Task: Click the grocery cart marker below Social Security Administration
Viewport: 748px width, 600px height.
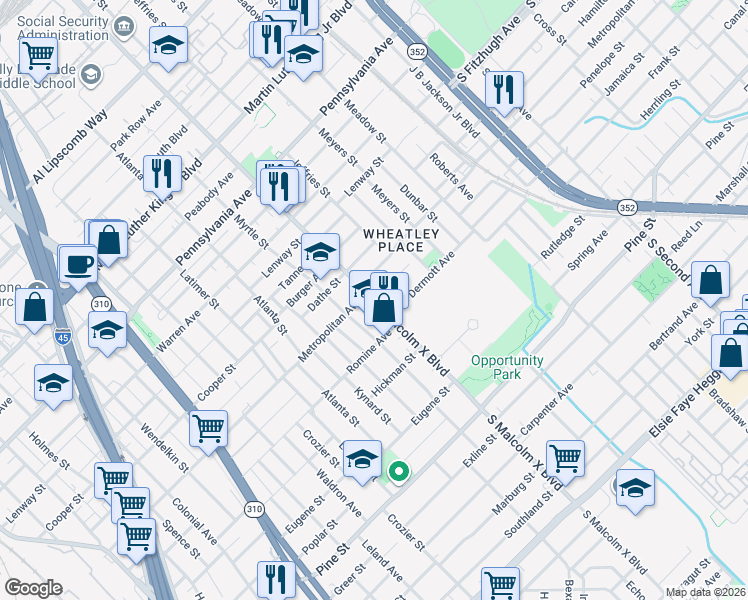Action: click(x=39, y=57)
